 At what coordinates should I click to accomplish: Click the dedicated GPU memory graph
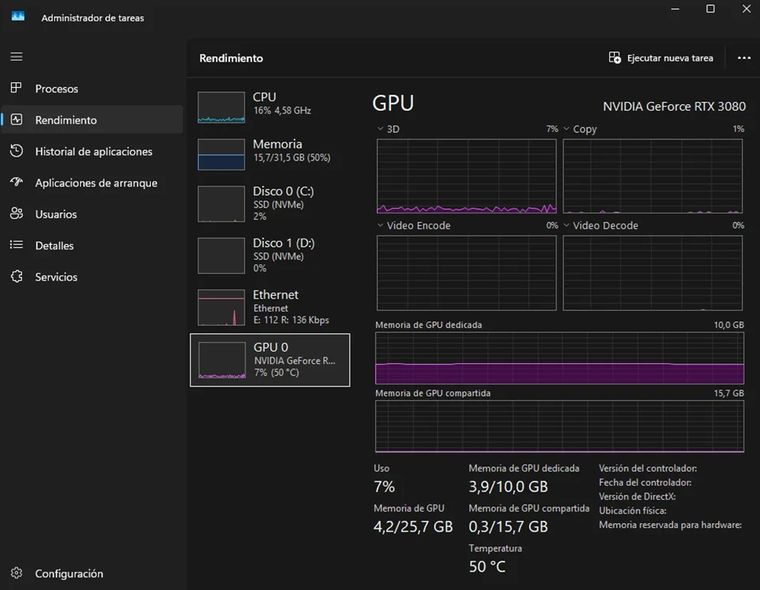click(559, 358)
